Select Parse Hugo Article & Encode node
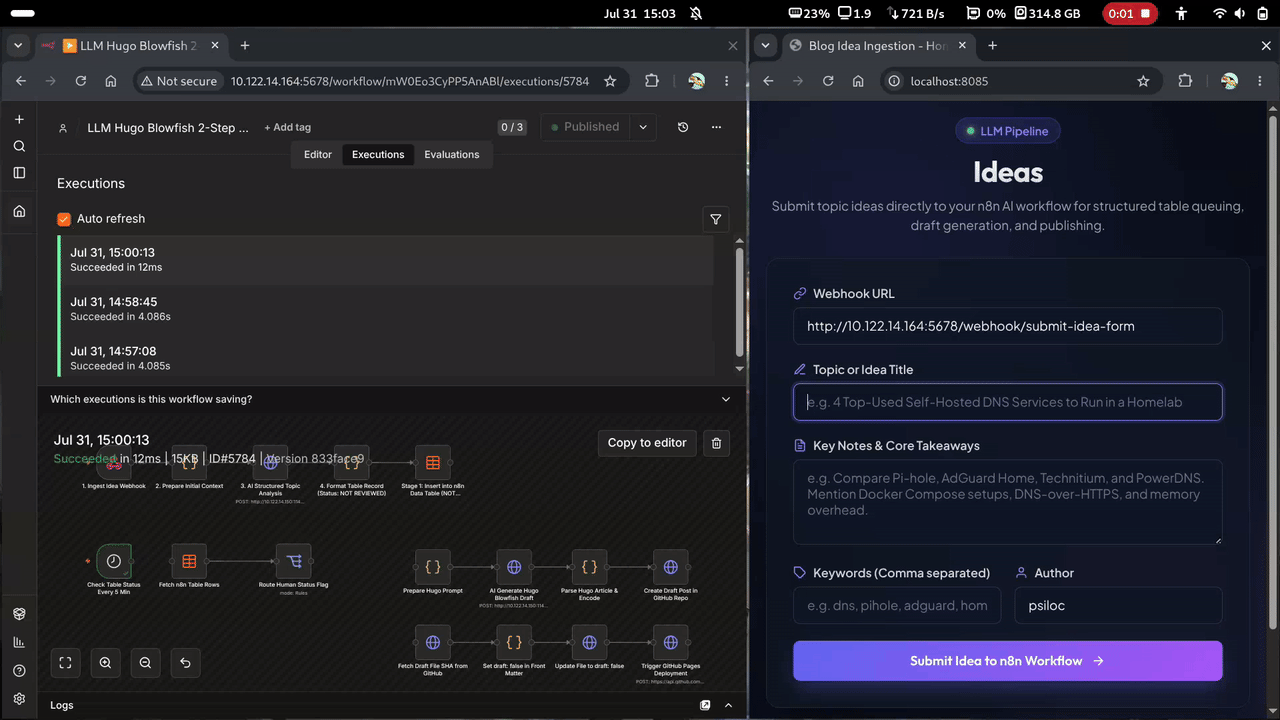This screenshot has height=720, width=1280. (x=589, y=567)
